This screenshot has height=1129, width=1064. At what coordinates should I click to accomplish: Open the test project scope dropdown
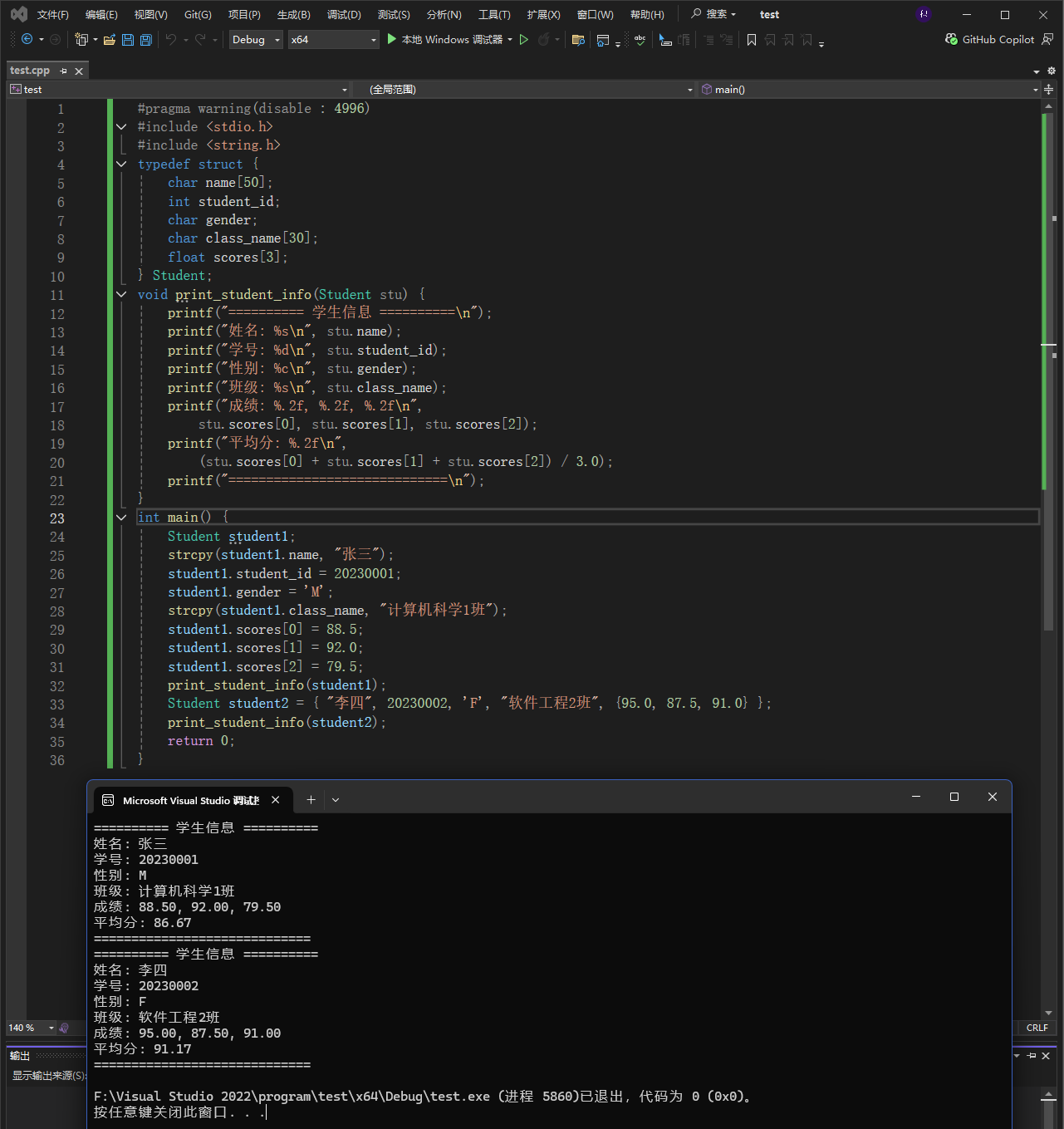[x=179, y=89]
